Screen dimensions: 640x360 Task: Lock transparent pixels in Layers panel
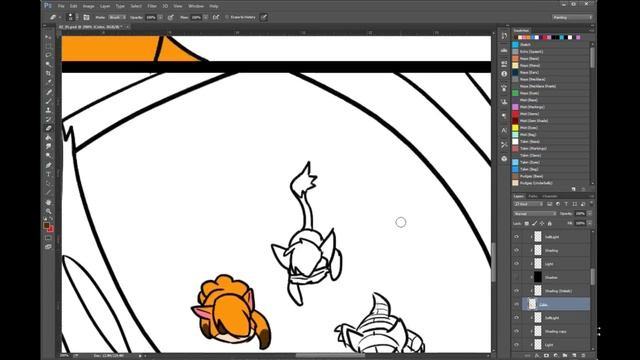tap(527, 224)
